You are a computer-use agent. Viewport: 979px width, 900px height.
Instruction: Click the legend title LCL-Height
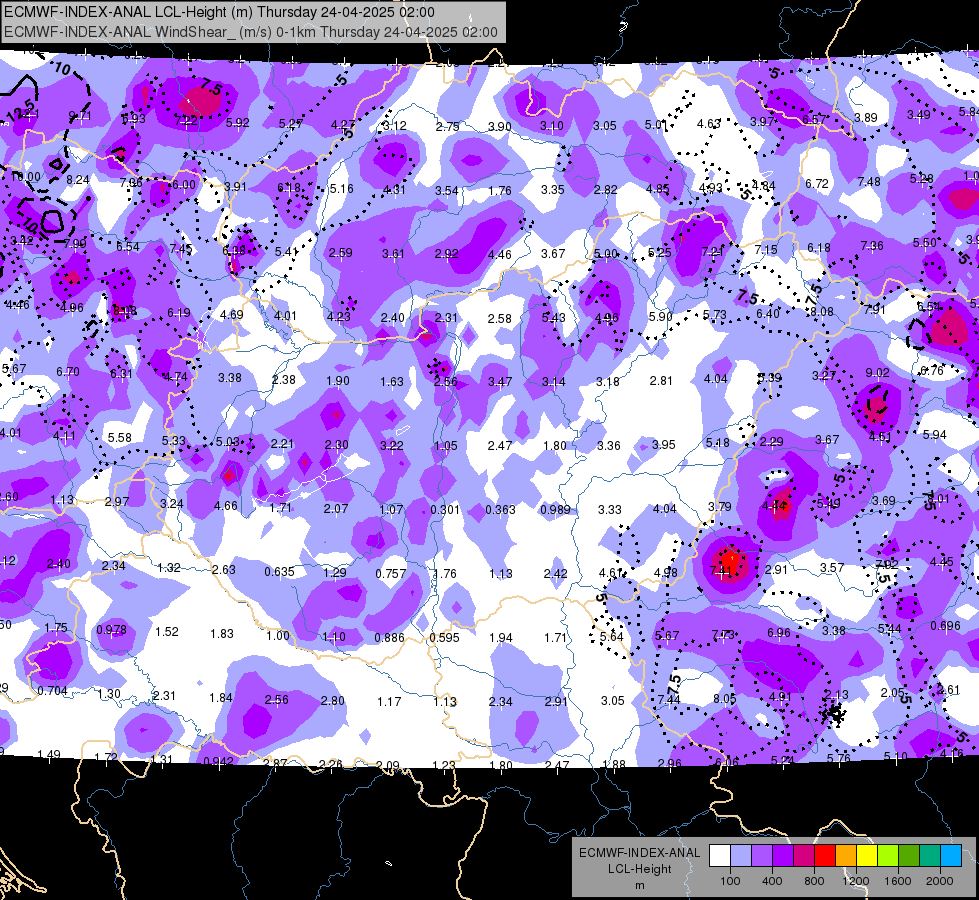tap(639, 869)
